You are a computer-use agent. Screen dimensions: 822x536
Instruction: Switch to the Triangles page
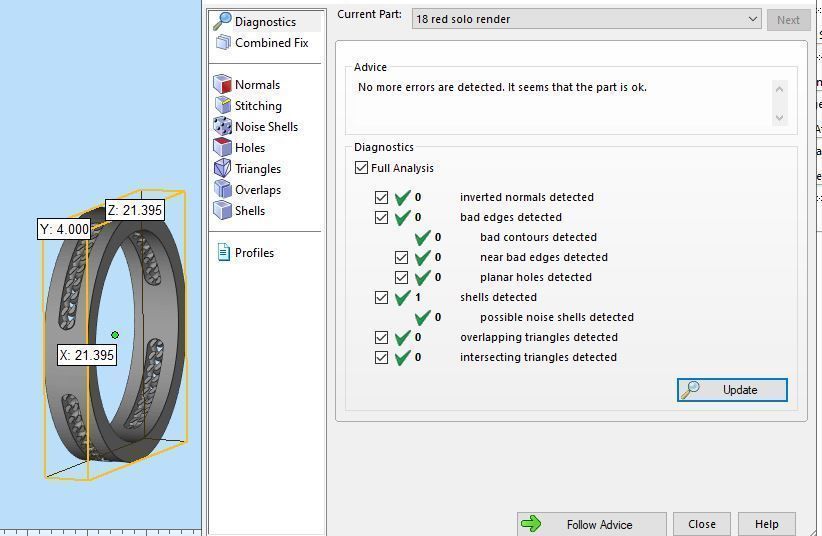click(257, 168)
